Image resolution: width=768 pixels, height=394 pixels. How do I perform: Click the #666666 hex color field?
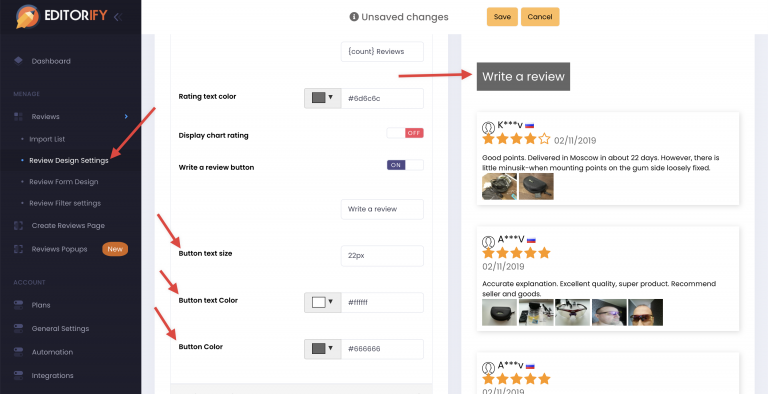click(x=382, y=349)
